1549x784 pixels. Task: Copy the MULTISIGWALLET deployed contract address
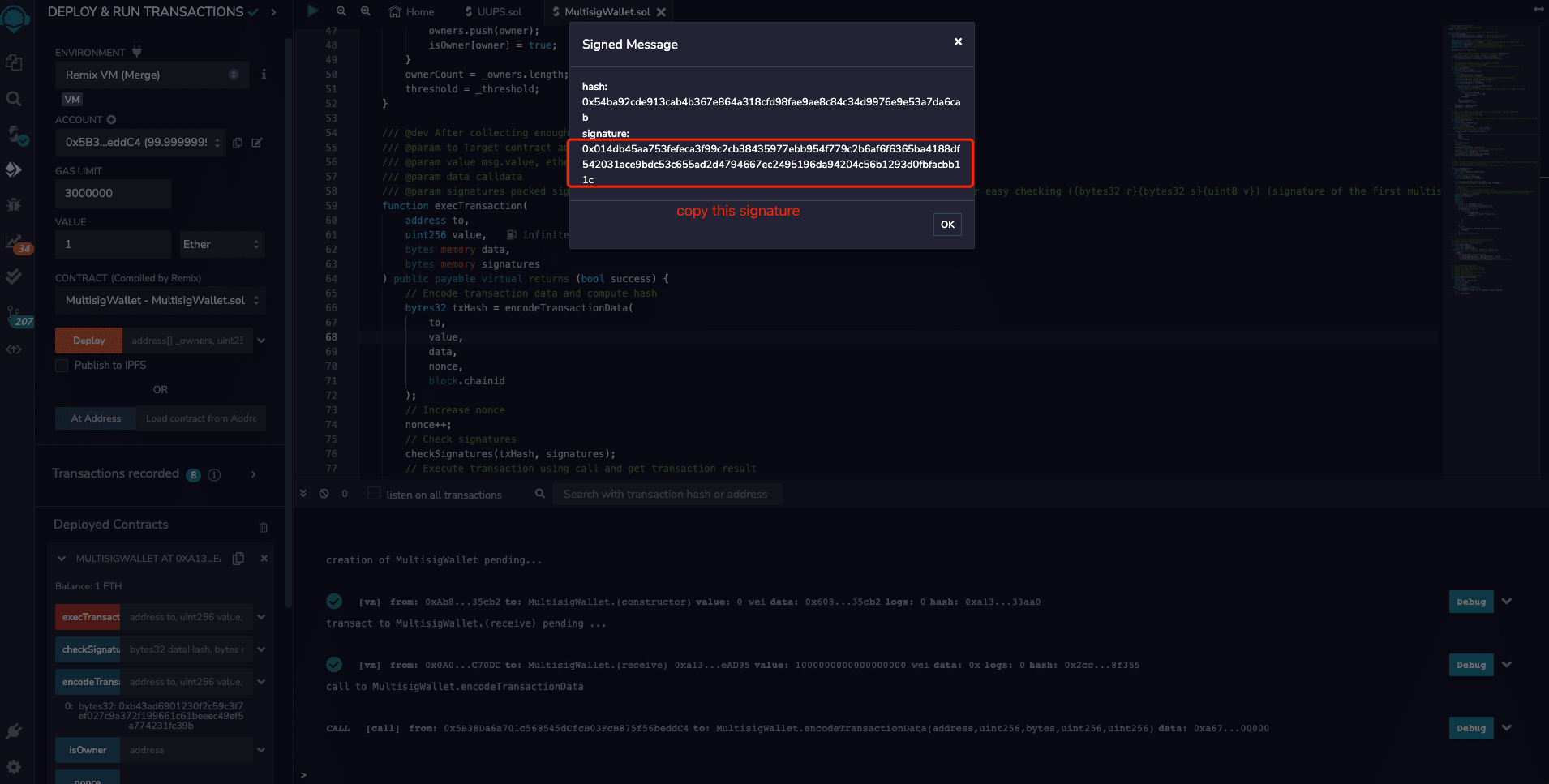coord(238,559)
